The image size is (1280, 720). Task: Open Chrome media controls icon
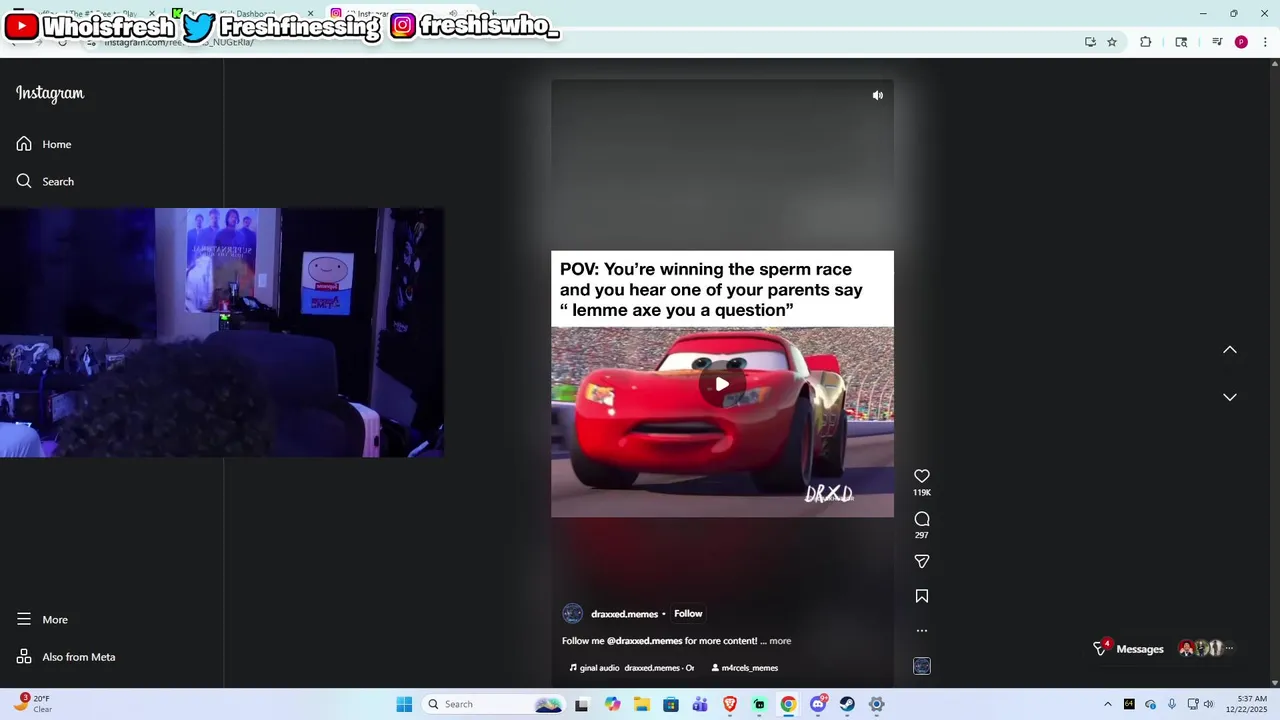pos(1217,42)
